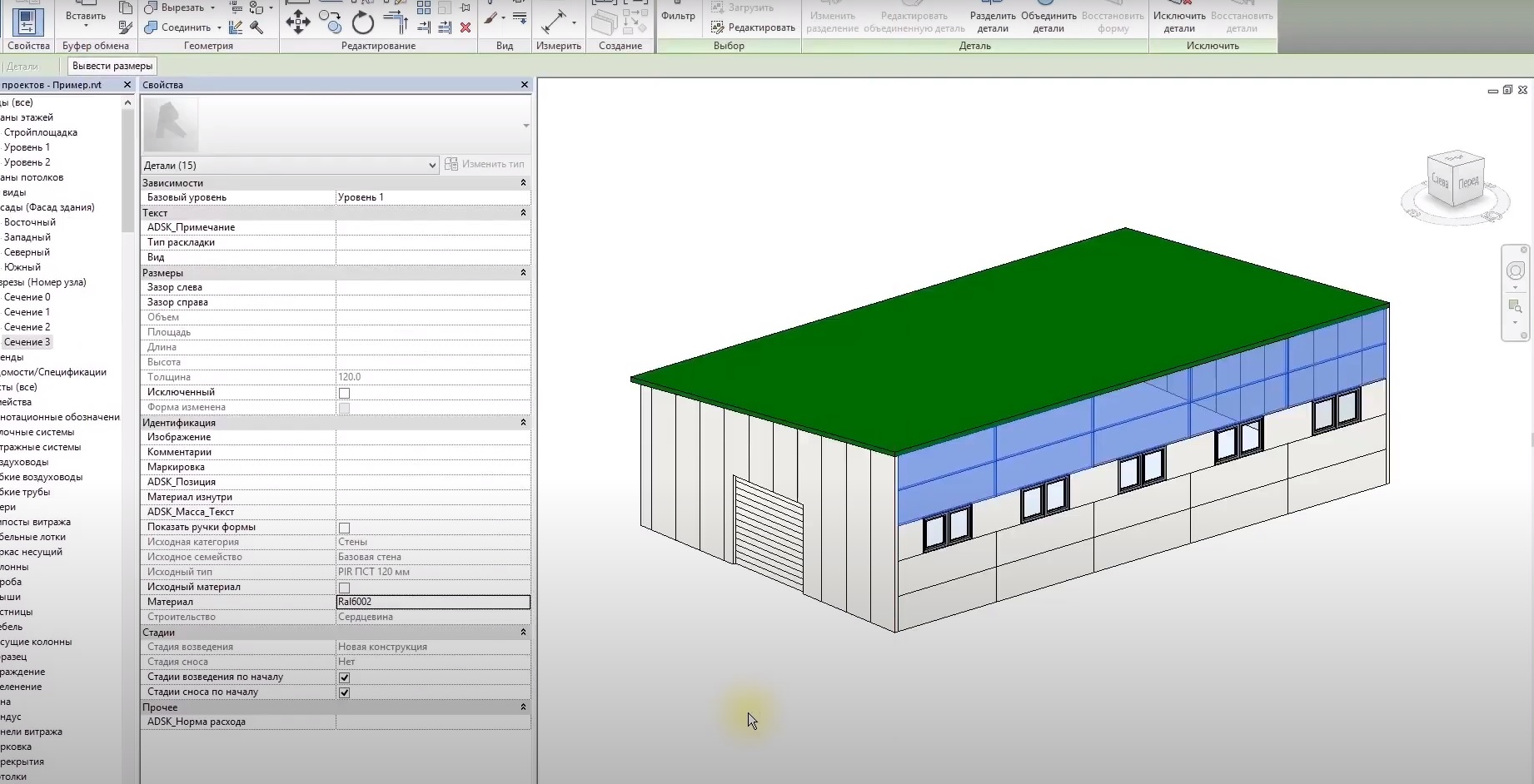Enable Показать ручки формы checkbox

tap(344, 528)
